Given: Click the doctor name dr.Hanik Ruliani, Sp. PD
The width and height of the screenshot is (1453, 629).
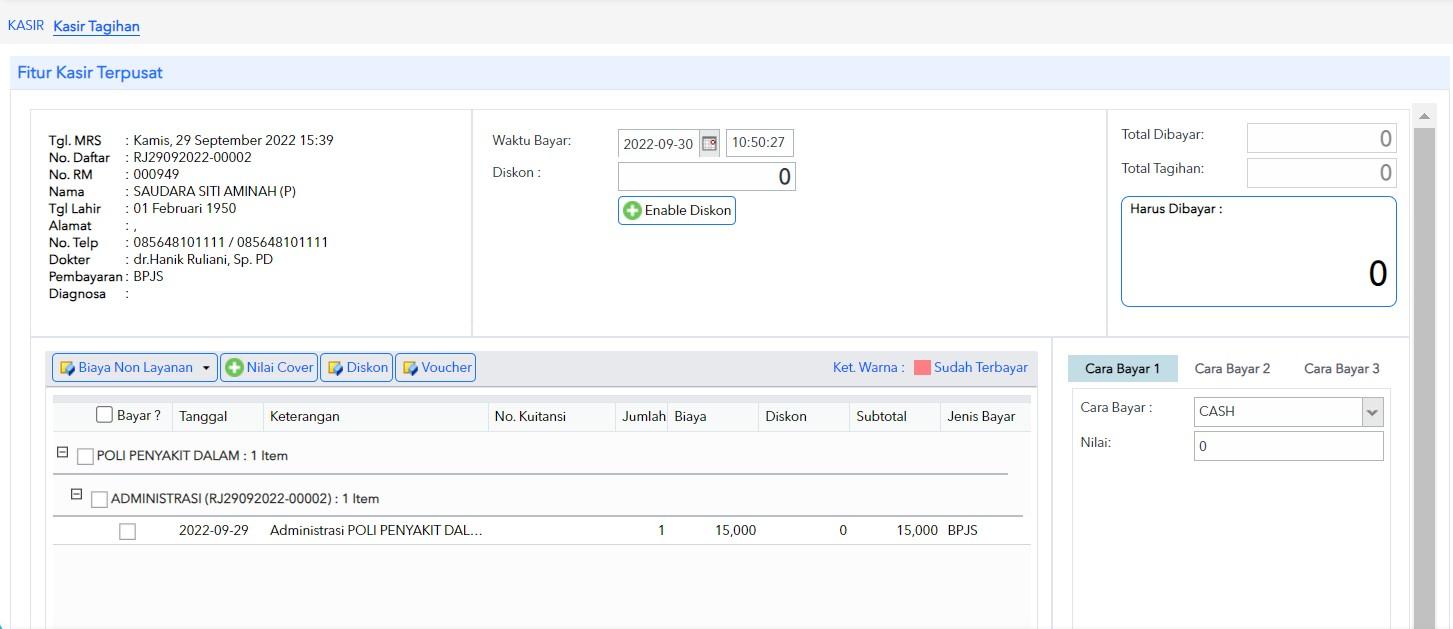Looking at the screenshot, I should coord(204,259).
